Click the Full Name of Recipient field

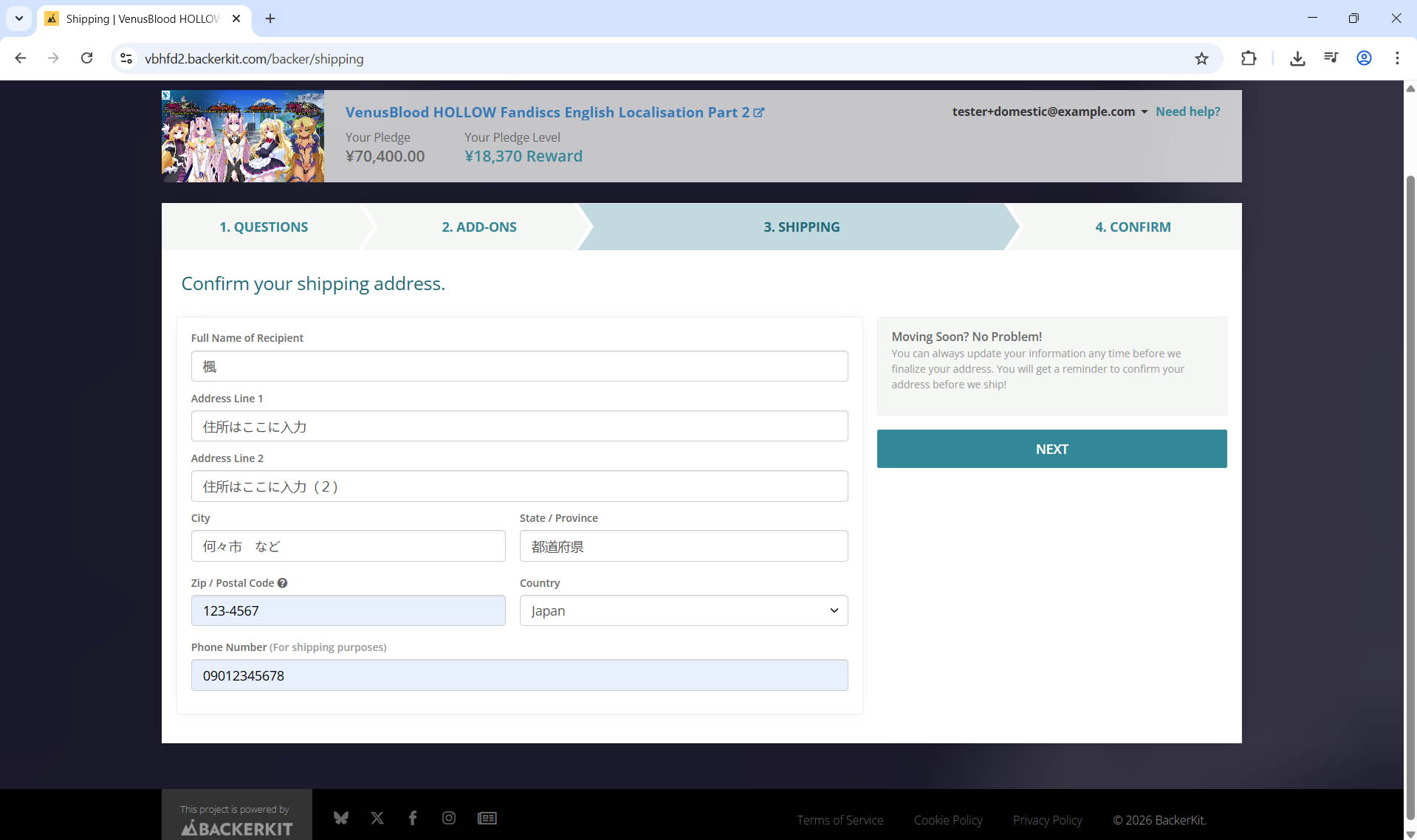[x=519, y=366]
